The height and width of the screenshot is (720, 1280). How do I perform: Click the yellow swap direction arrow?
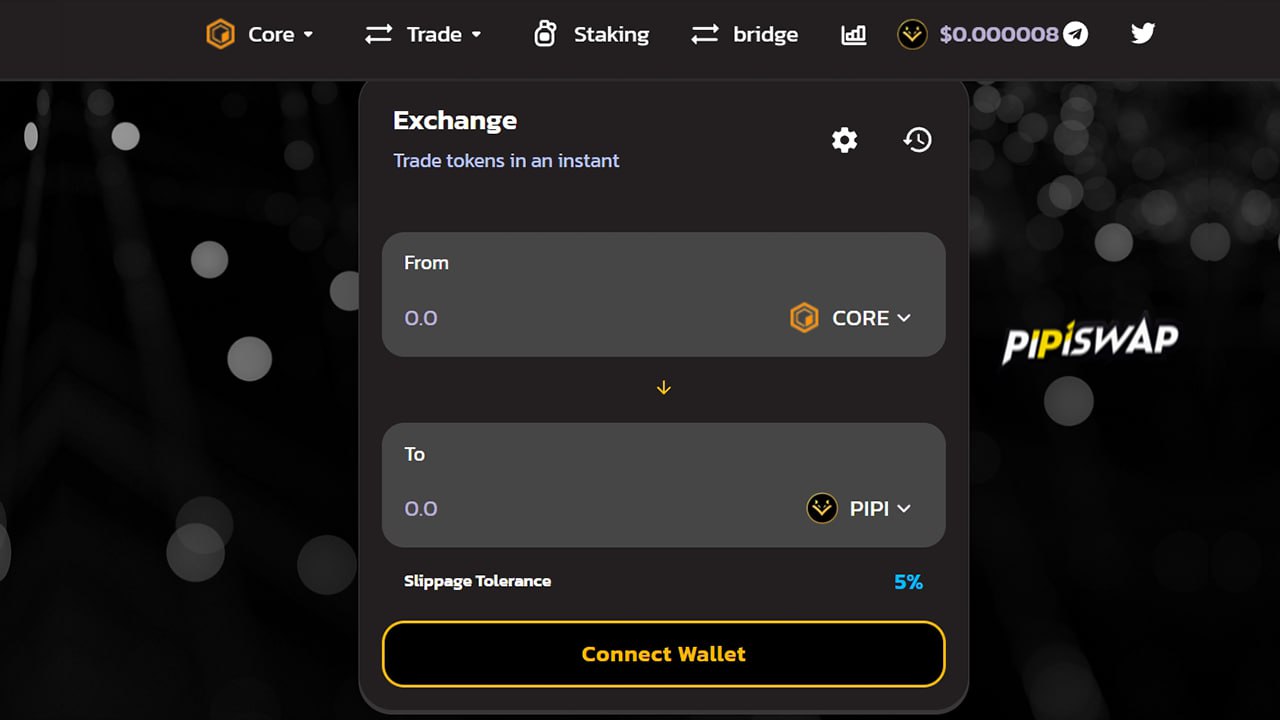[663, 388]
